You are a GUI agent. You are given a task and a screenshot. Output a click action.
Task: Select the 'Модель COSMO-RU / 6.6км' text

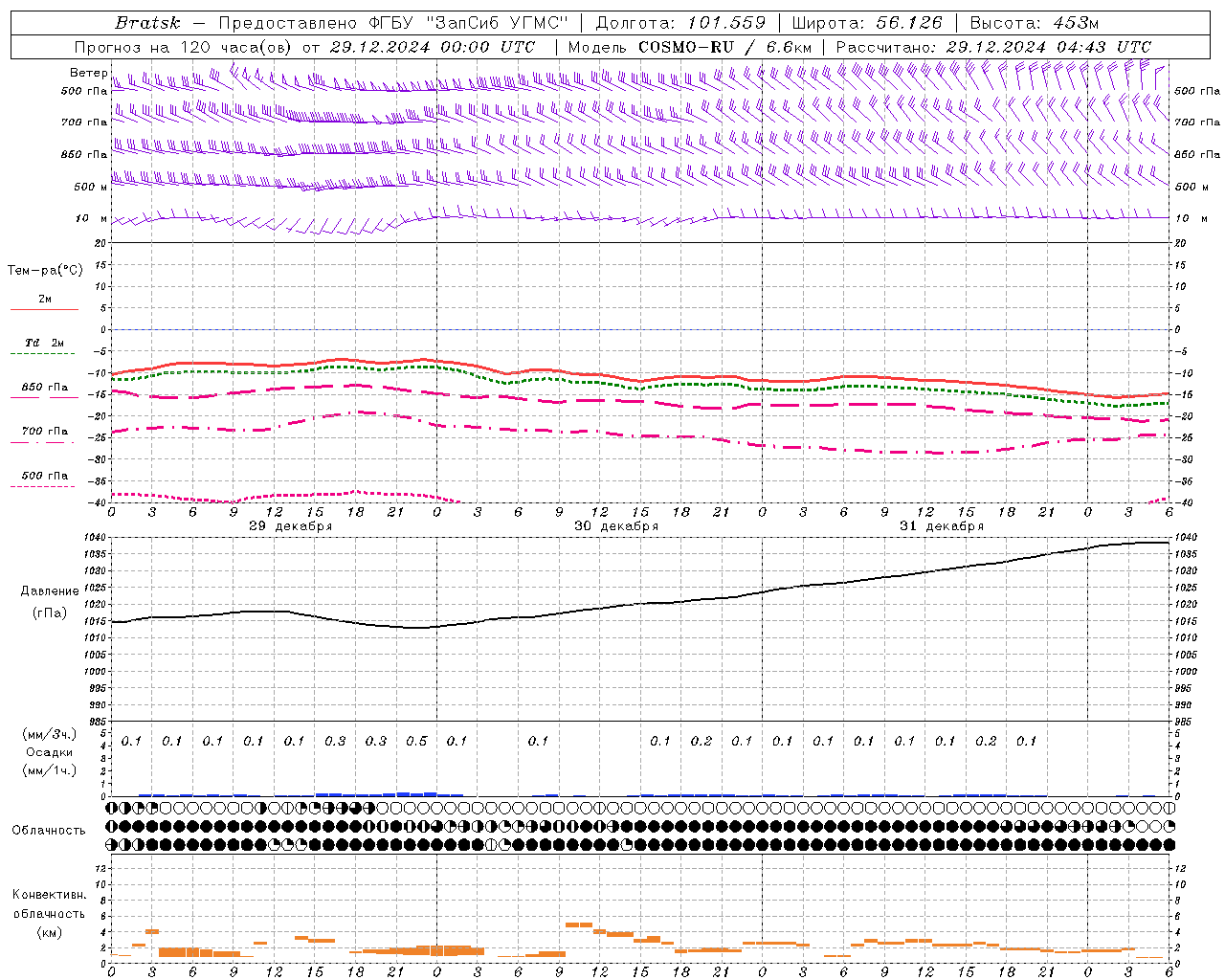(x=689, y=47)
